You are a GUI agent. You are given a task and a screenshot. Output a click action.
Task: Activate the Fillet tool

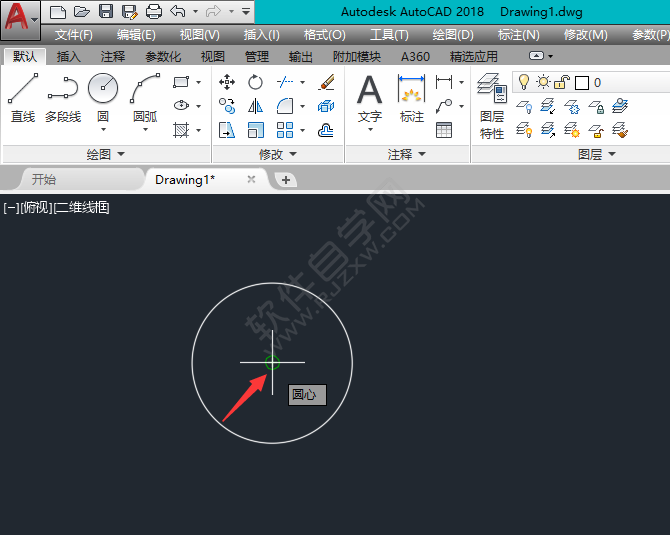[x=285, y=106]
